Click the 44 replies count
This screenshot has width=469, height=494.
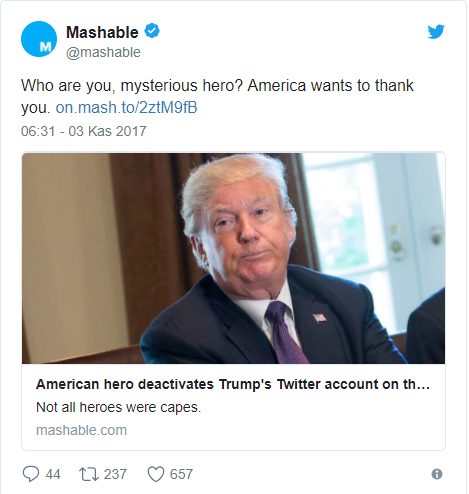click(53, 474)
